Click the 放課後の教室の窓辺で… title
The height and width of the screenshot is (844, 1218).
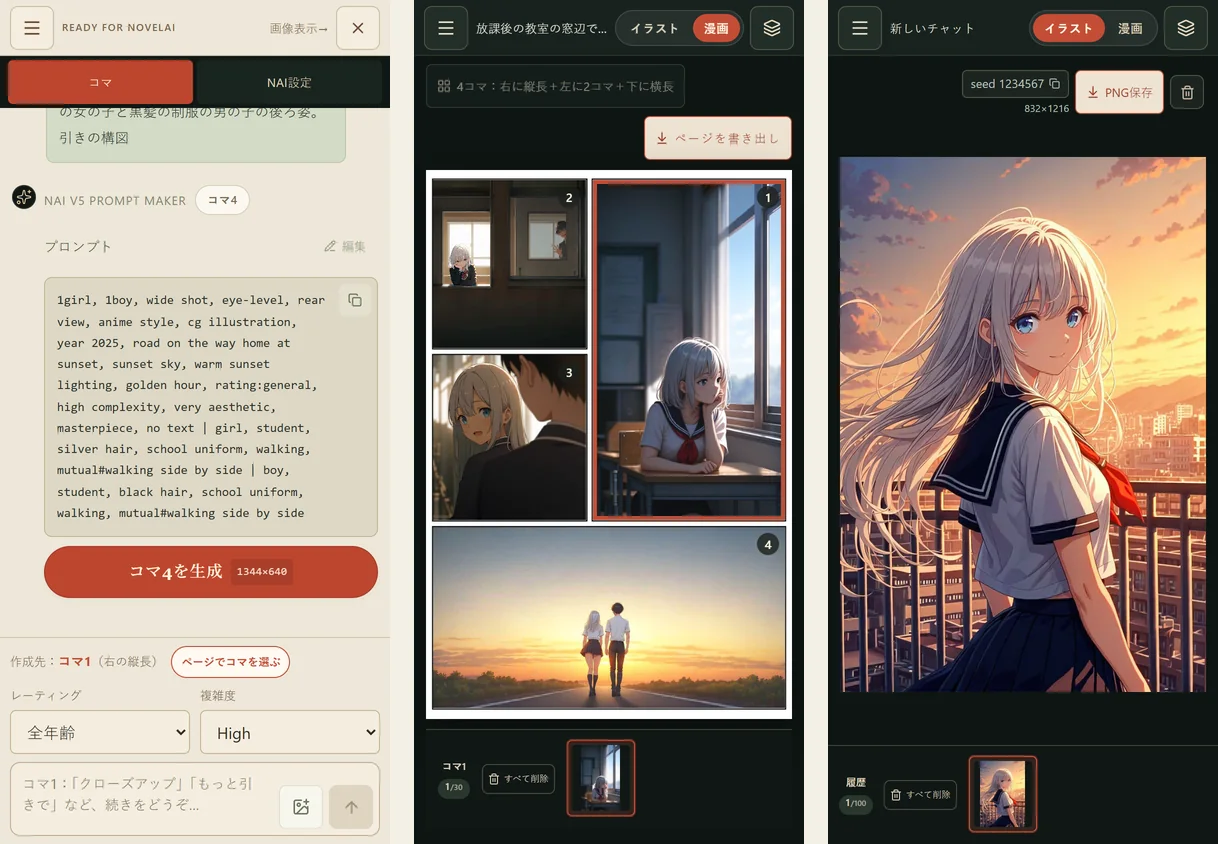click(541, 28)
